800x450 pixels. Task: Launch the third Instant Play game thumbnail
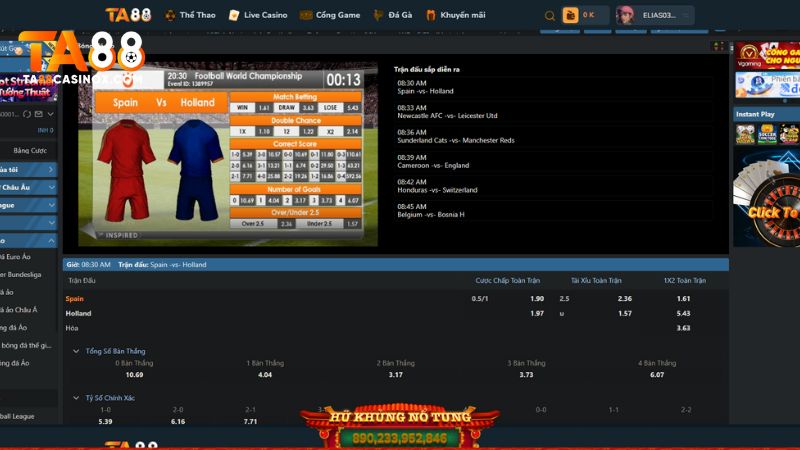coord(789,134)
